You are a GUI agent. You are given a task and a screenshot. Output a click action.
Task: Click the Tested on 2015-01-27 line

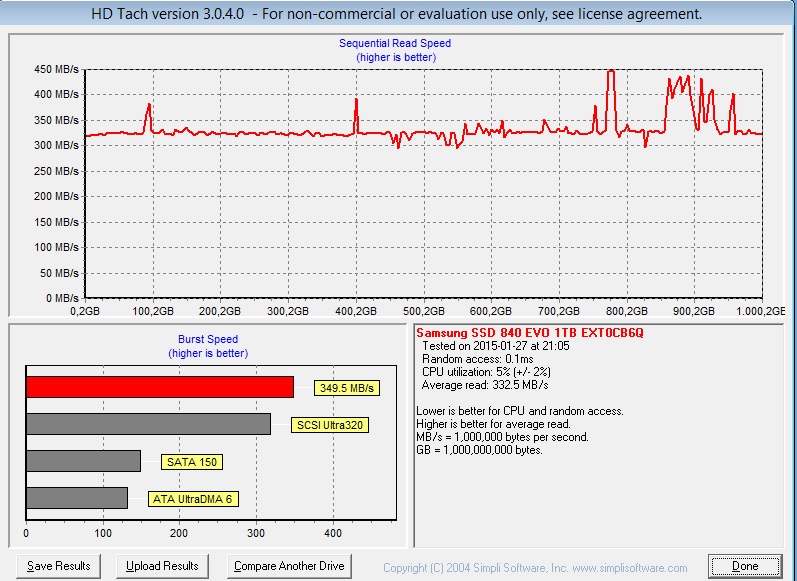pos(496,346)
